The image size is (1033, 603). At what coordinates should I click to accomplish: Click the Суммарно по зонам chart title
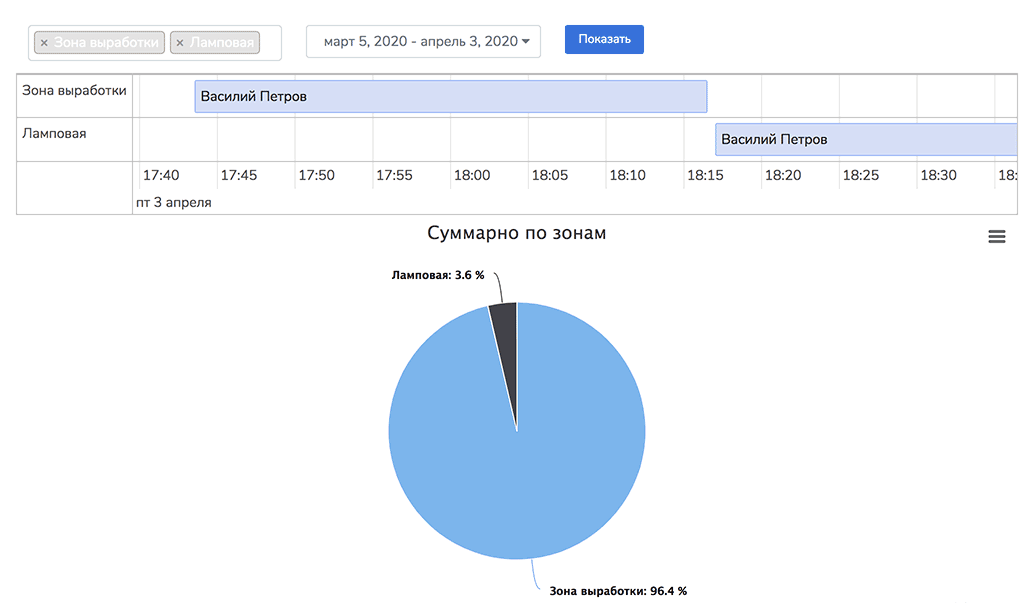516,233
